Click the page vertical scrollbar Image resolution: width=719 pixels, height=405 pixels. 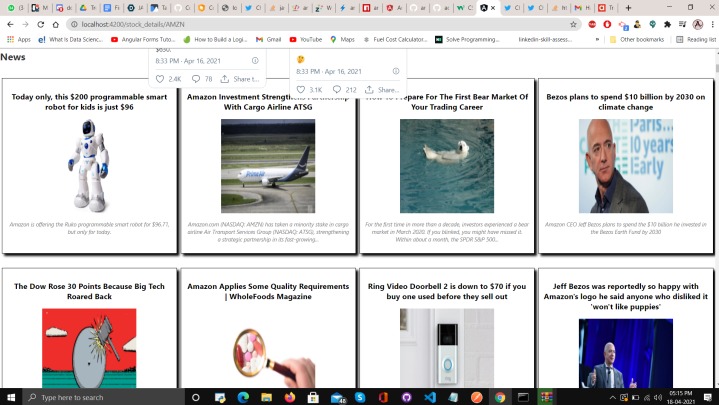click(716, 218)
